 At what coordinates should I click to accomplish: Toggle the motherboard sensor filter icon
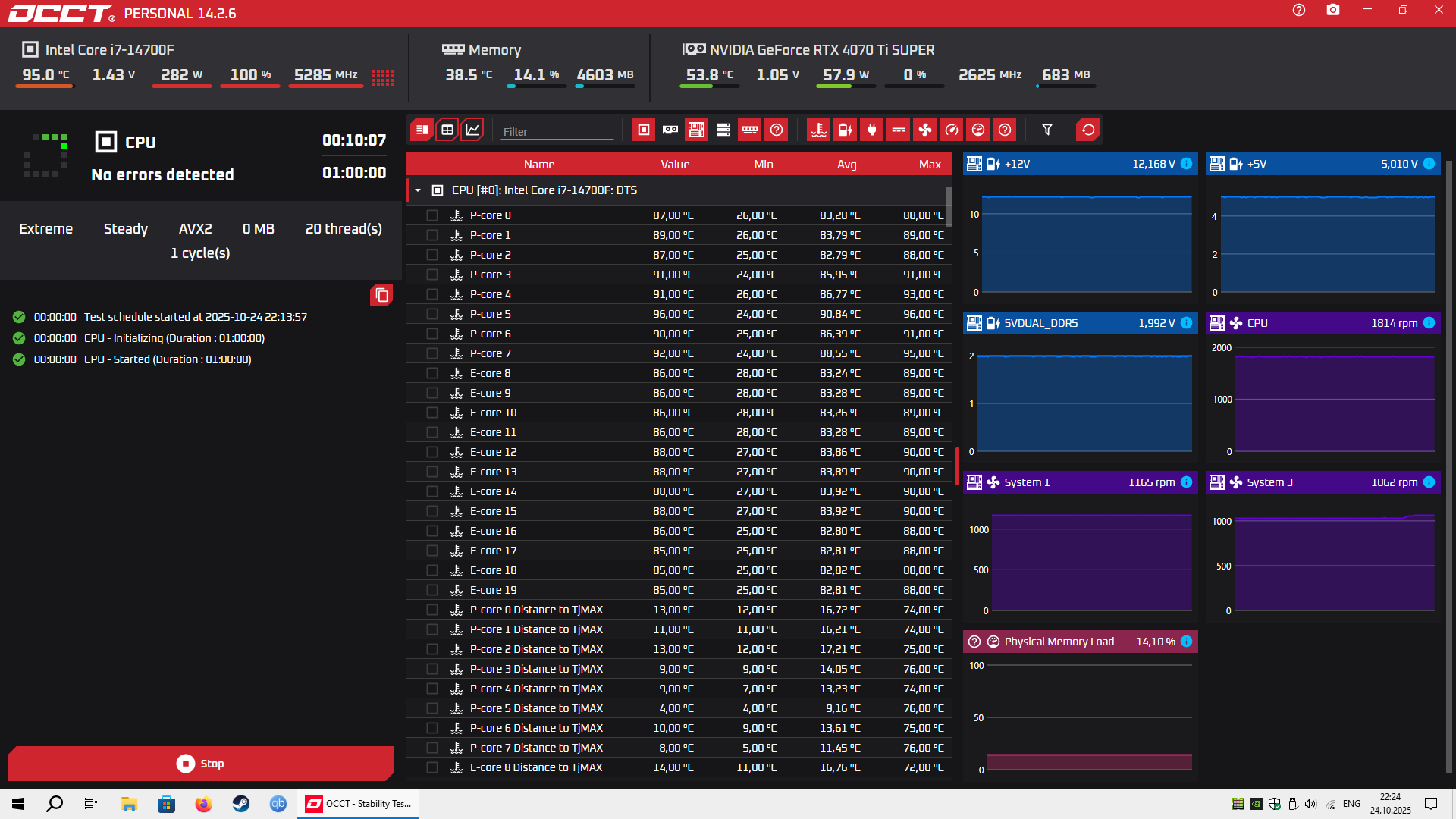pyautogui.click(x=696, y=130)
